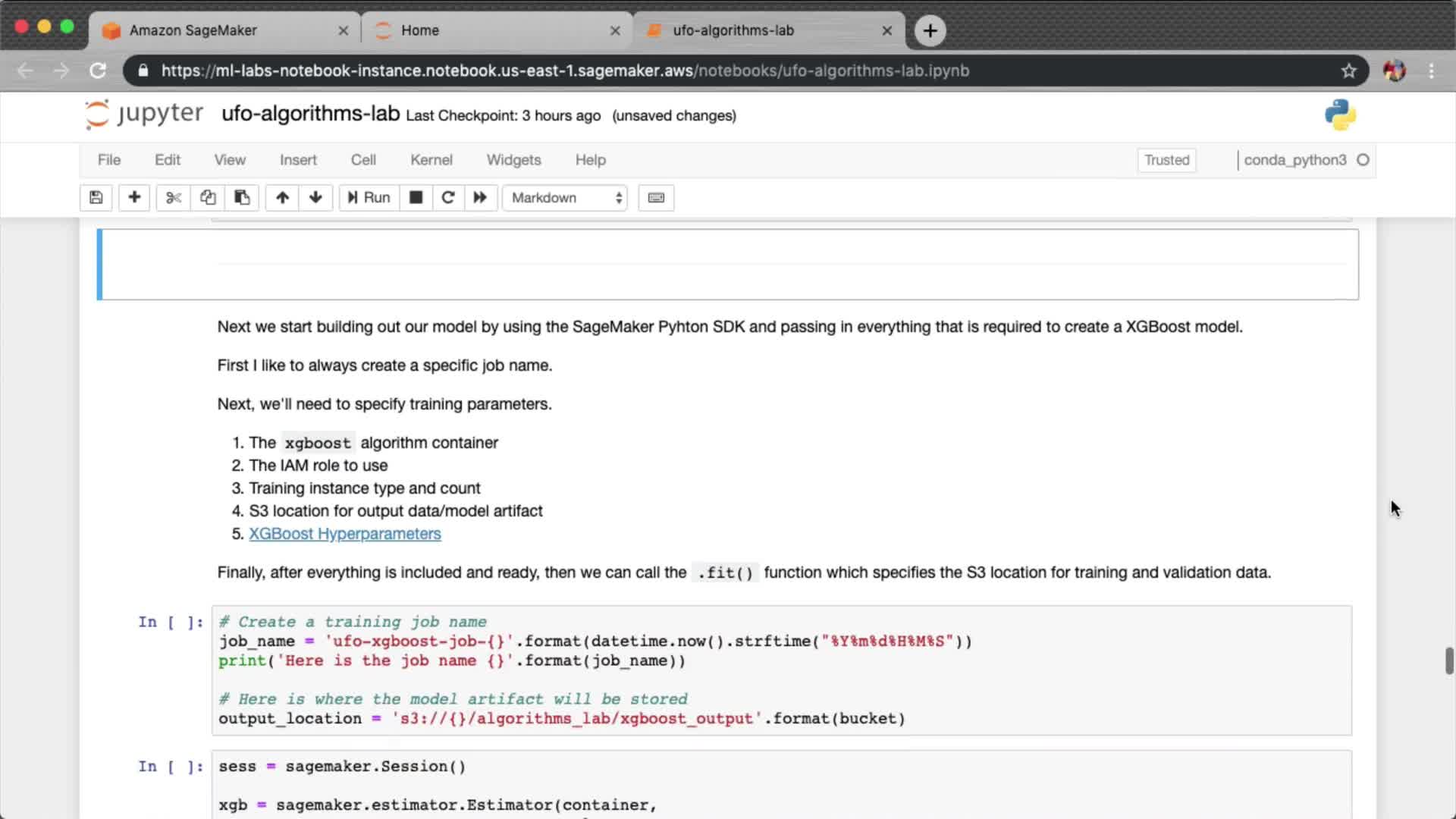Open the Widgets menu

tap(513, 160)
